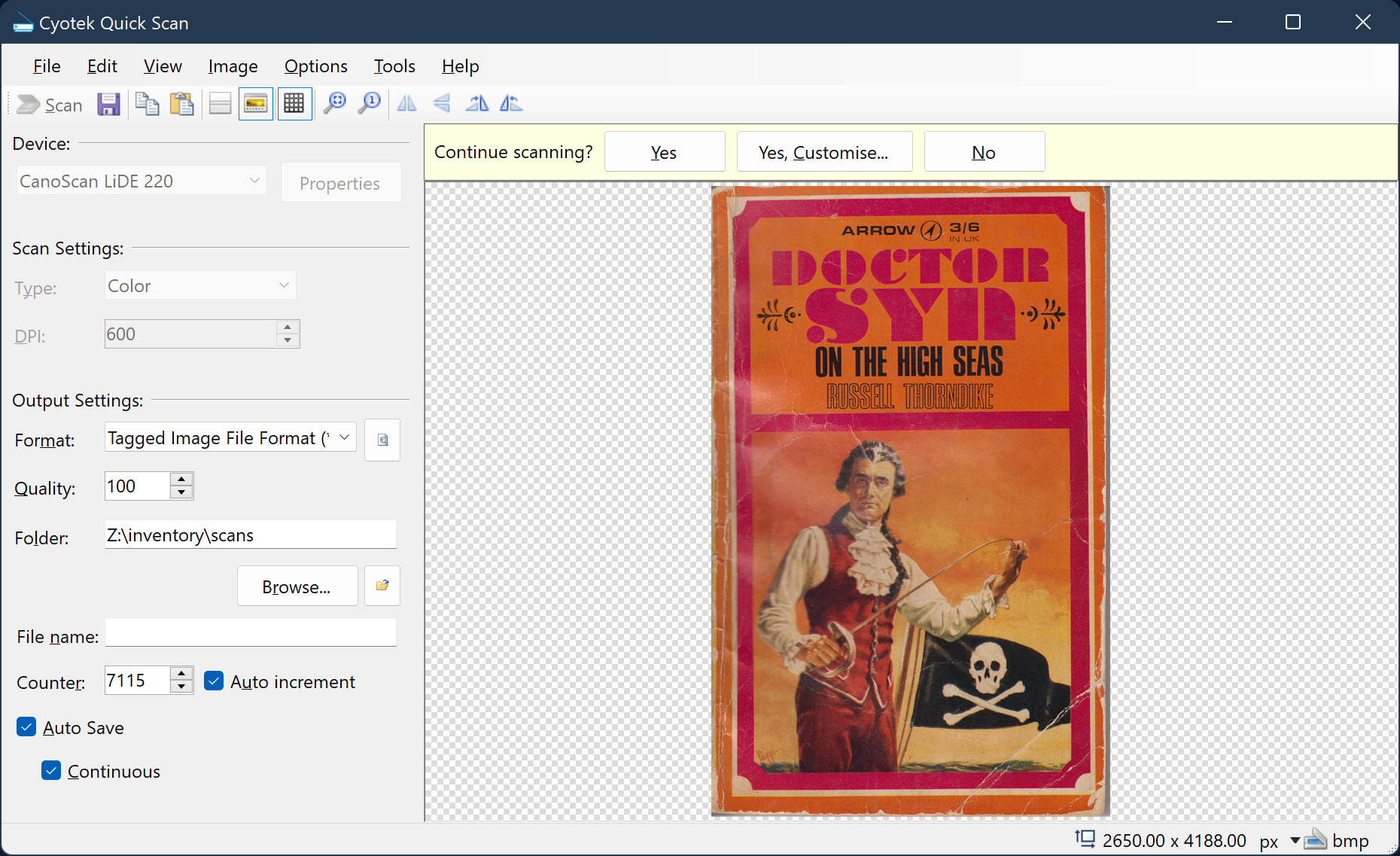The image size is (1400, 856).
Task: Click the Folder path input field
Action: pyautogui.click(x=251, y=535)
